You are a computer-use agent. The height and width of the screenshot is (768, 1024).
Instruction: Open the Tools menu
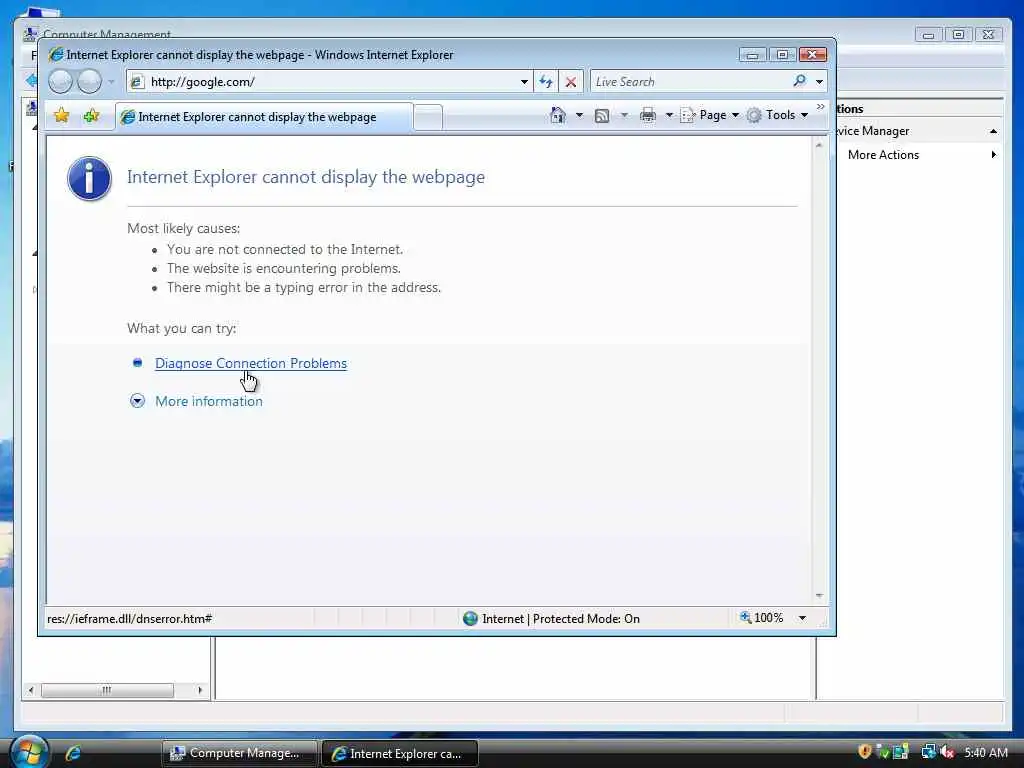point(778,115)
